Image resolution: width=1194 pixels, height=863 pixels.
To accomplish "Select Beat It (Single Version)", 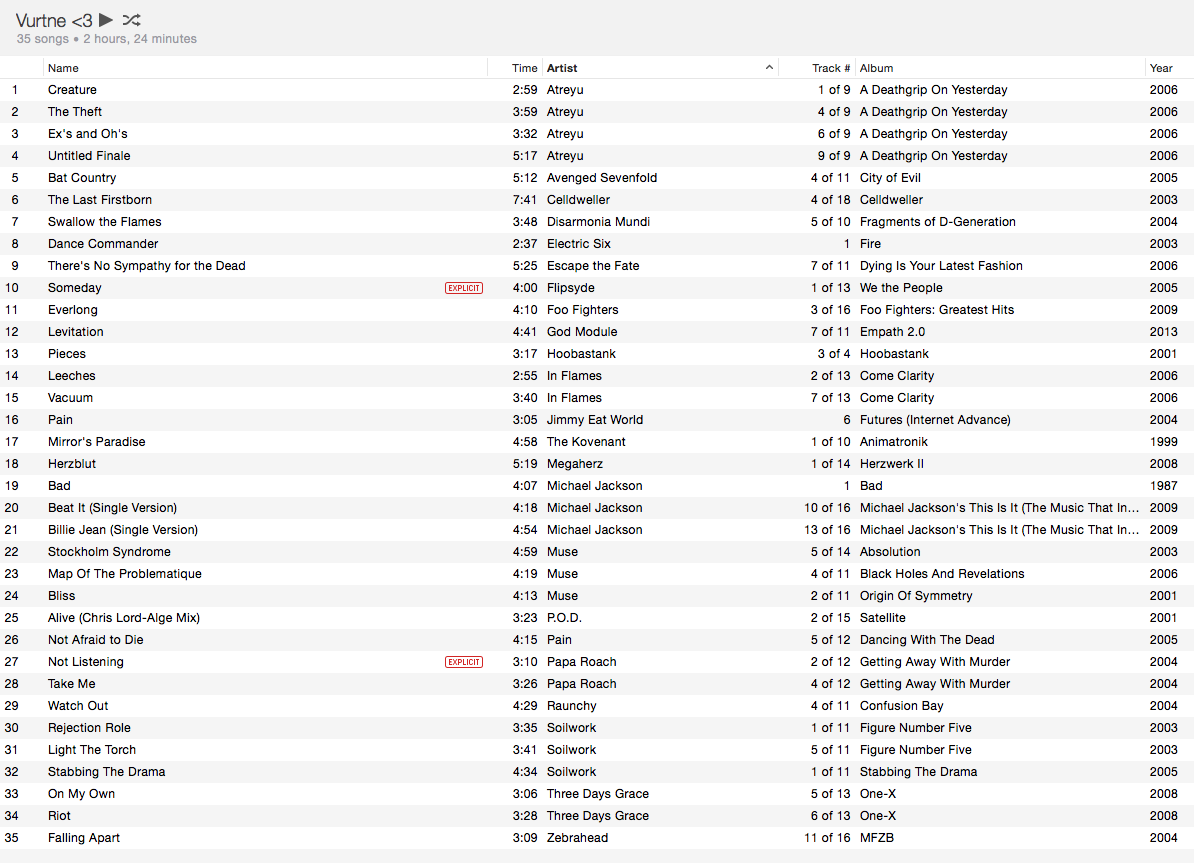I will coord(112,508).
